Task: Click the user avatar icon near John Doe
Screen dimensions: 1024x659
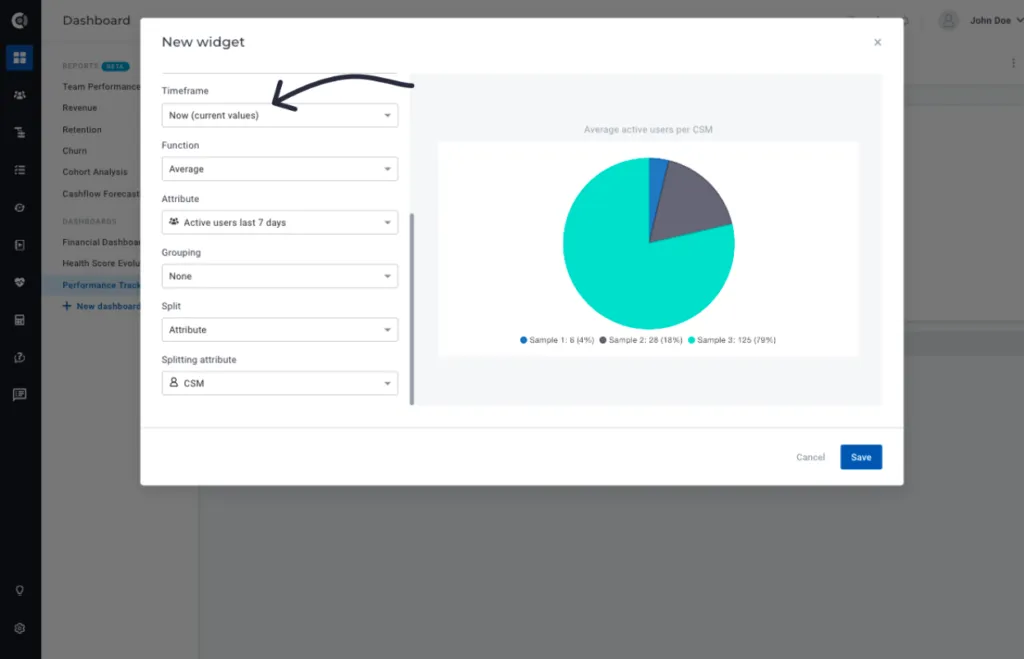Action: [x=948, y=21]
